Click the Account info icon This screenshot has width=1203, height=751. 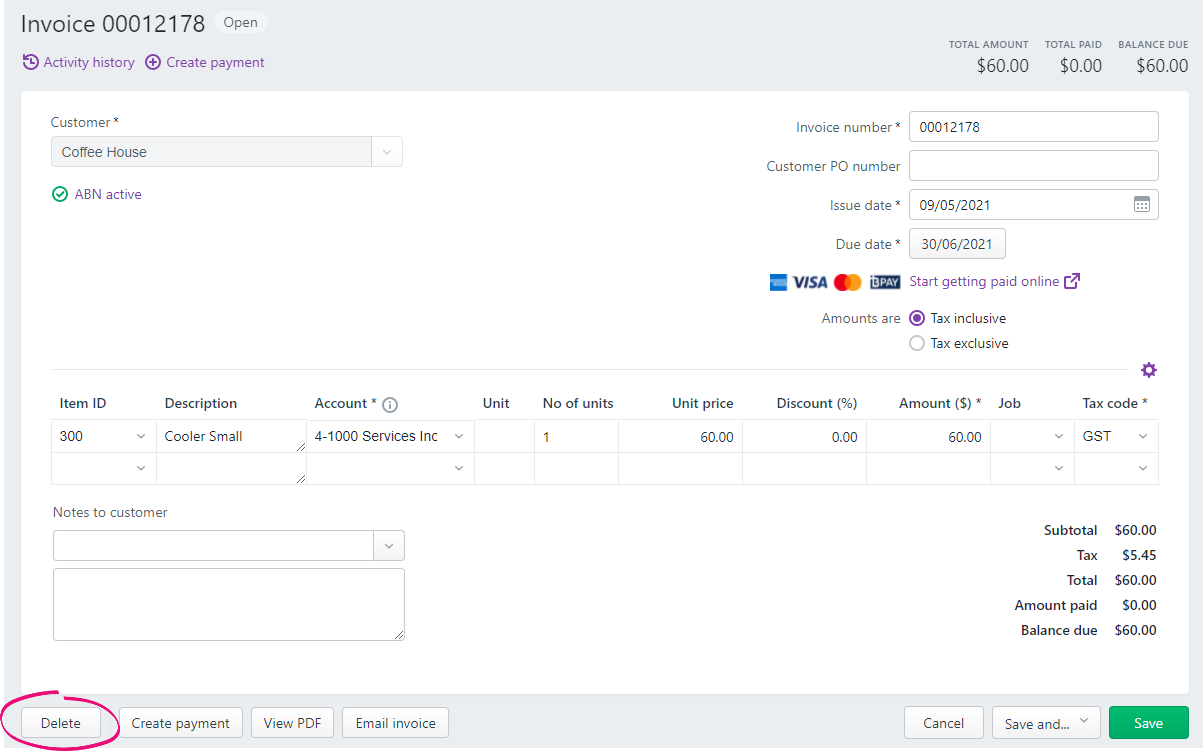[390, 405]
